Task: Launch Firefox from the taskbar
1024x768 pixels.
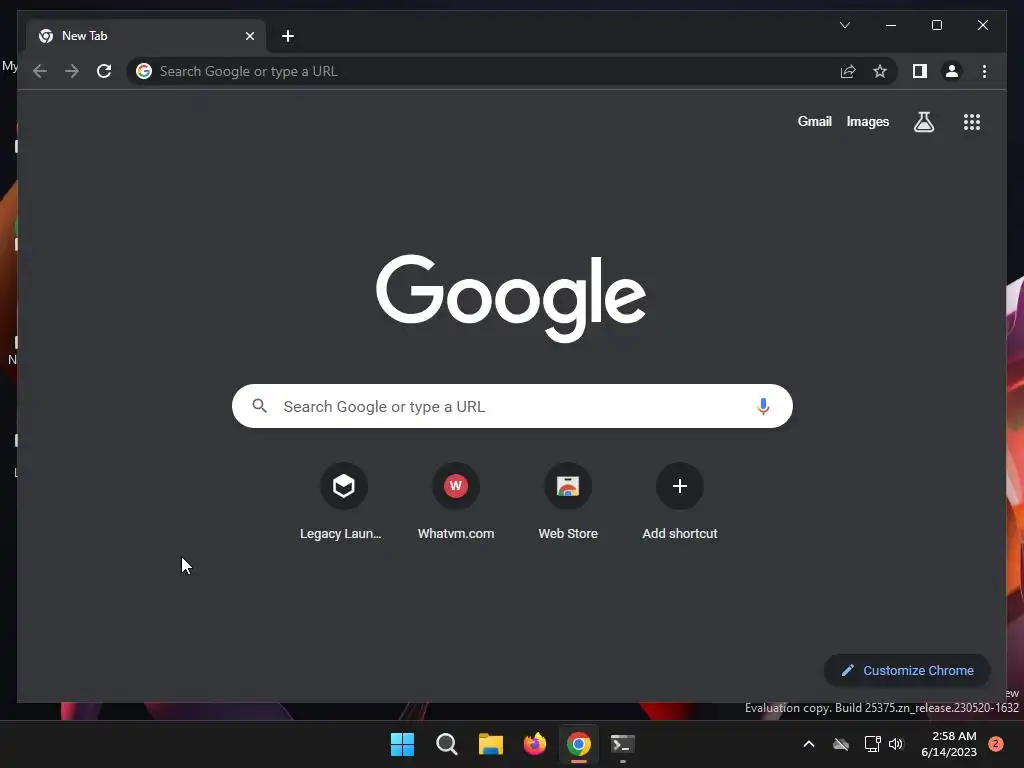Action: (x=535, y=744)
